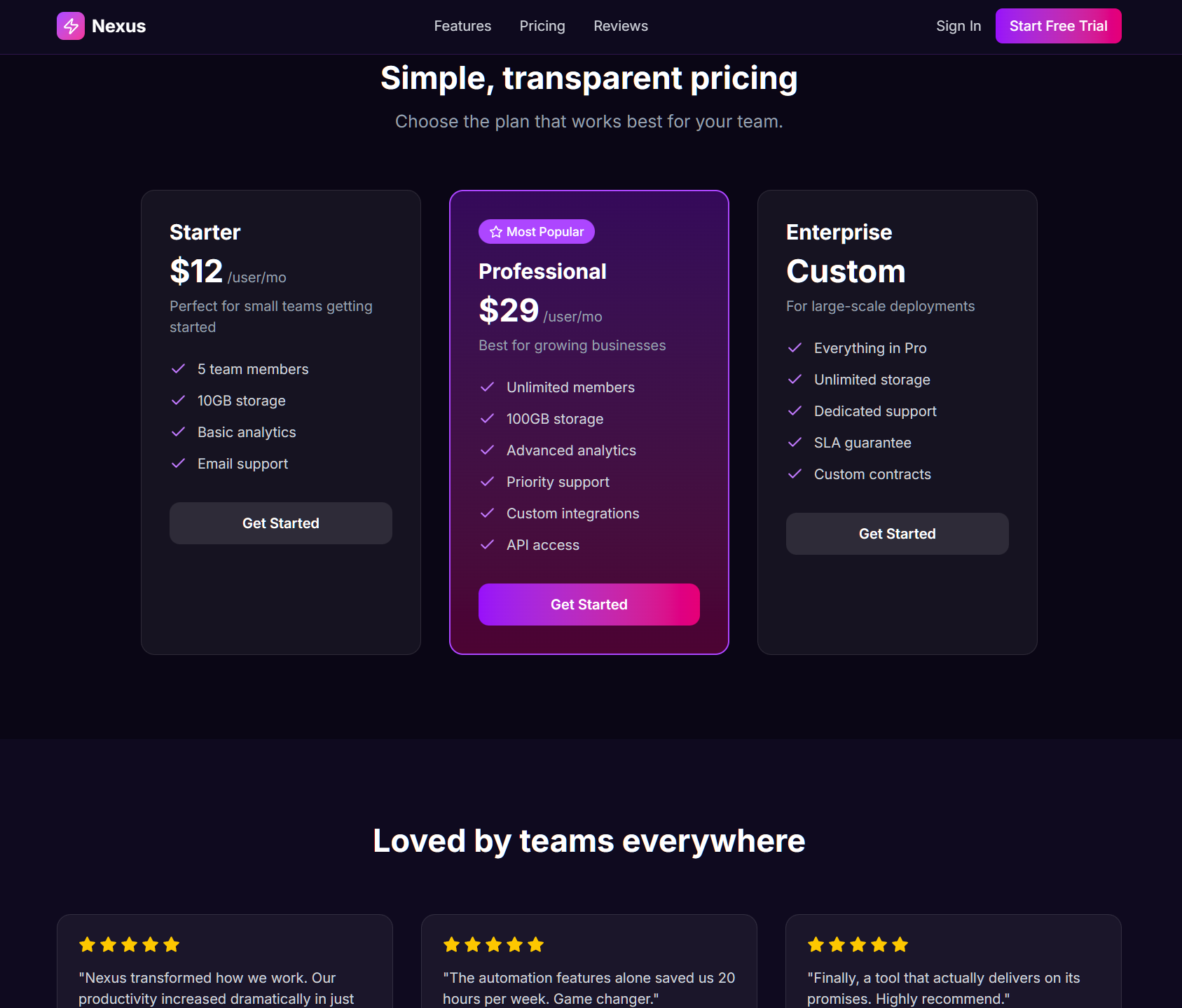
Task: Select the Pricing nav item
Action: tap(542, 26)
